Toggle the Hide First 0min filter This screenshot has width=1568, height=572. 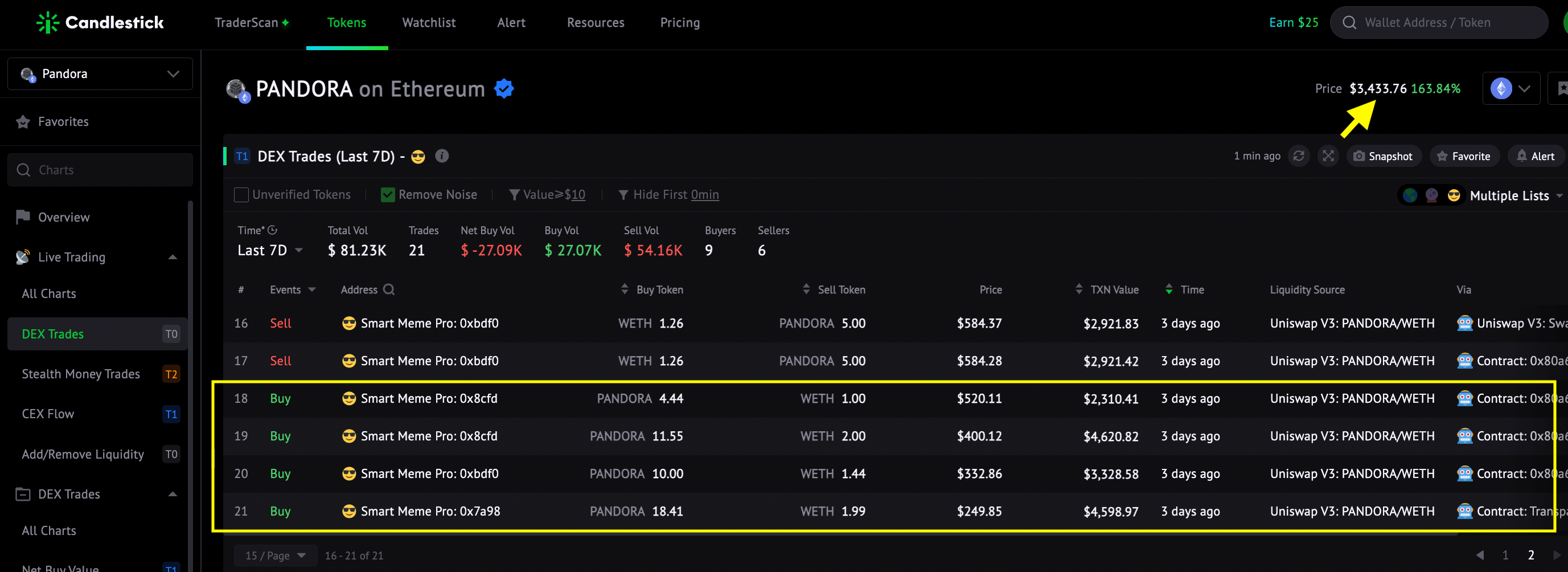tap(668, 194)
